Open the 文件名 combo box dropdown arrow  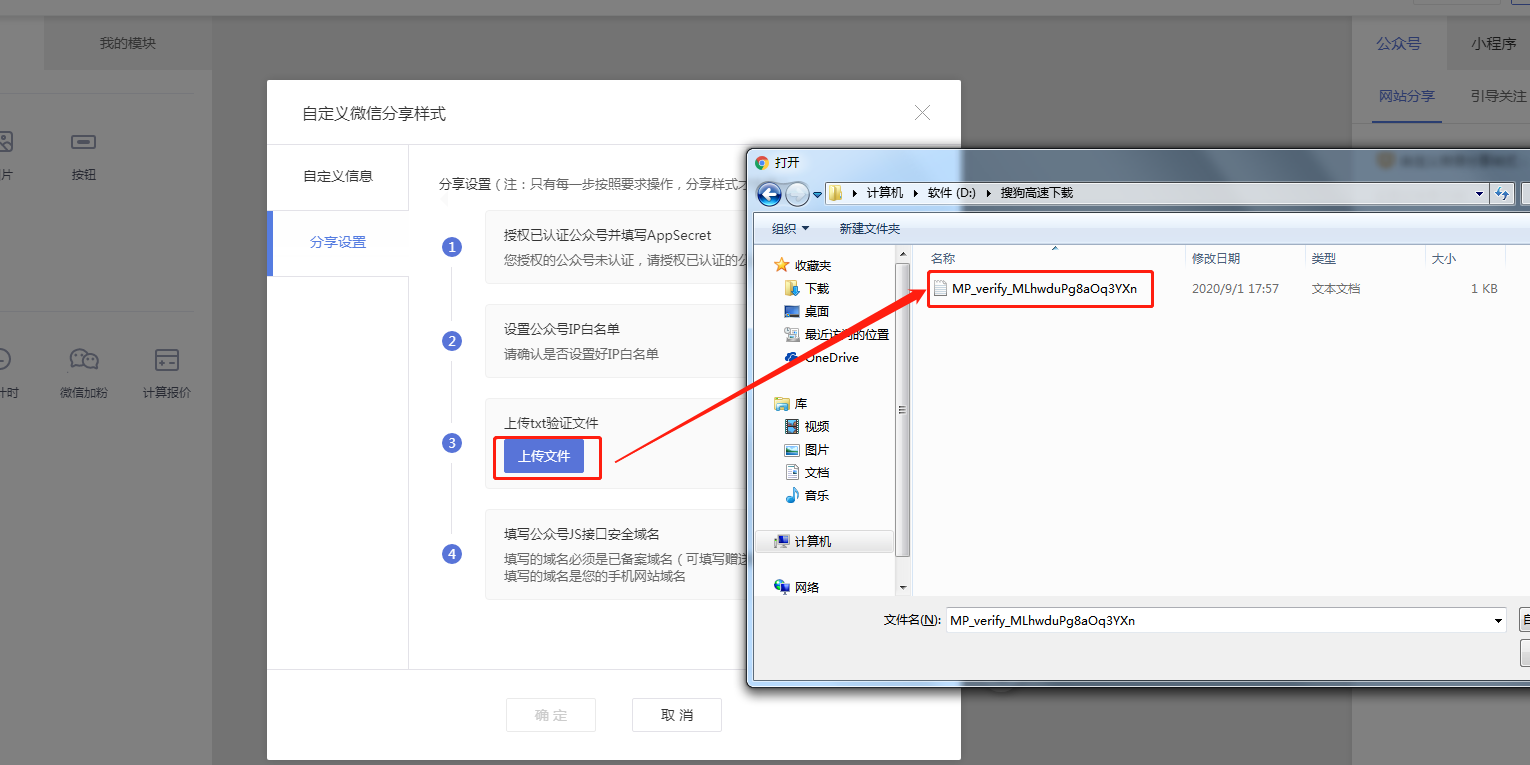coord(1498,620)
